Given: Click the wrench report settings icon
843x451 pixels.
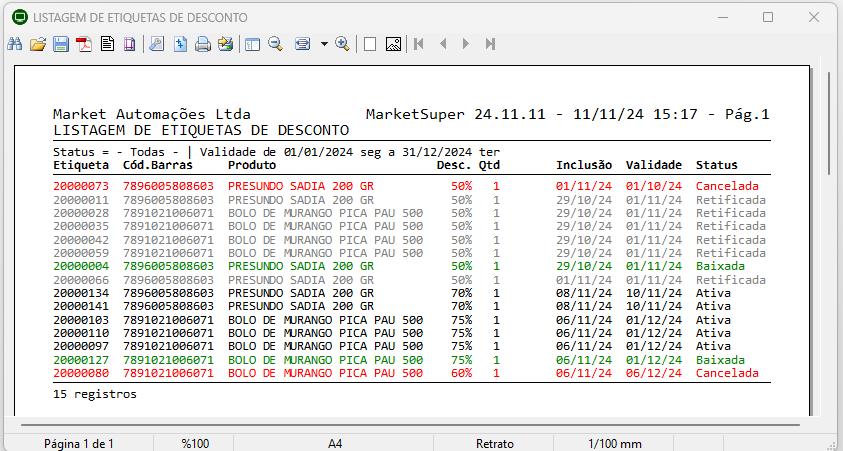Looking at the screenshot, I should pyautogui.click(x=156, y=44).
